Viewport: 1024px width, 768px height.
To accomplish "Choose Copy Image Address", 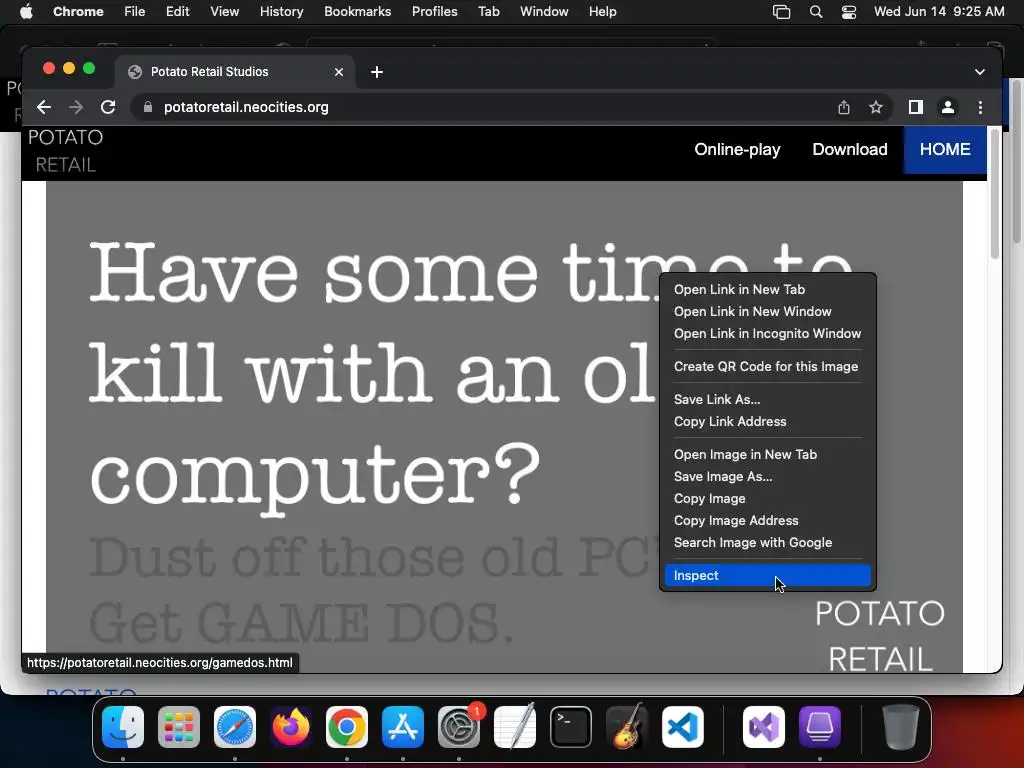I will [x=767, y=520].
